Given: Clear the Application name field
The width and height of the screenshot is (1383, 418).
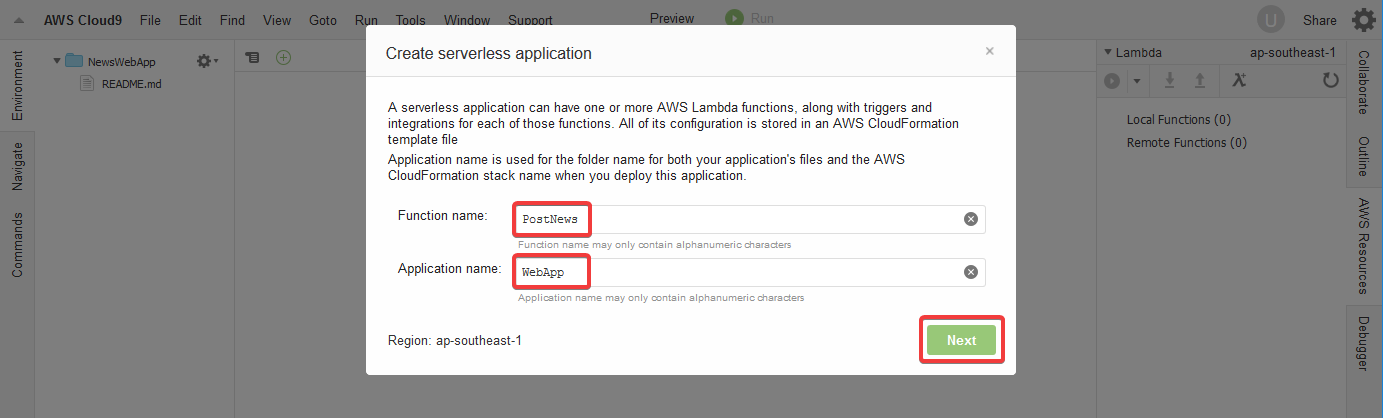Looking at the screenshot, I should 970,272.
